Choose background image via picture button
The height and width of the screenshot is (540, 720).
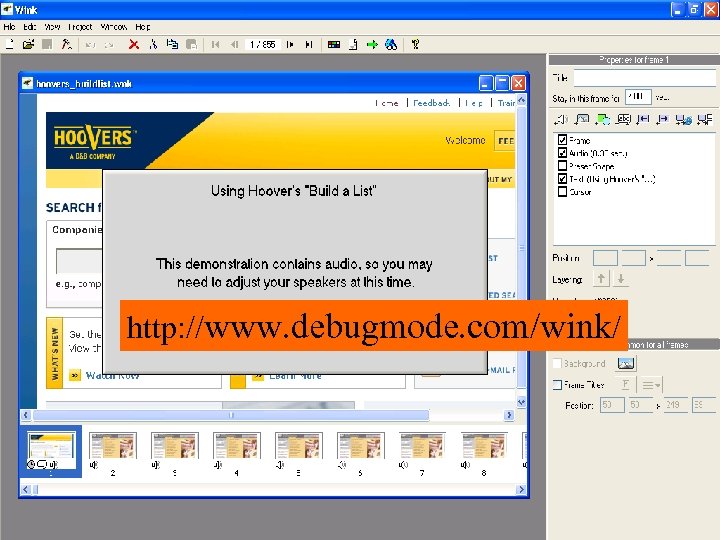click(626, 363)
